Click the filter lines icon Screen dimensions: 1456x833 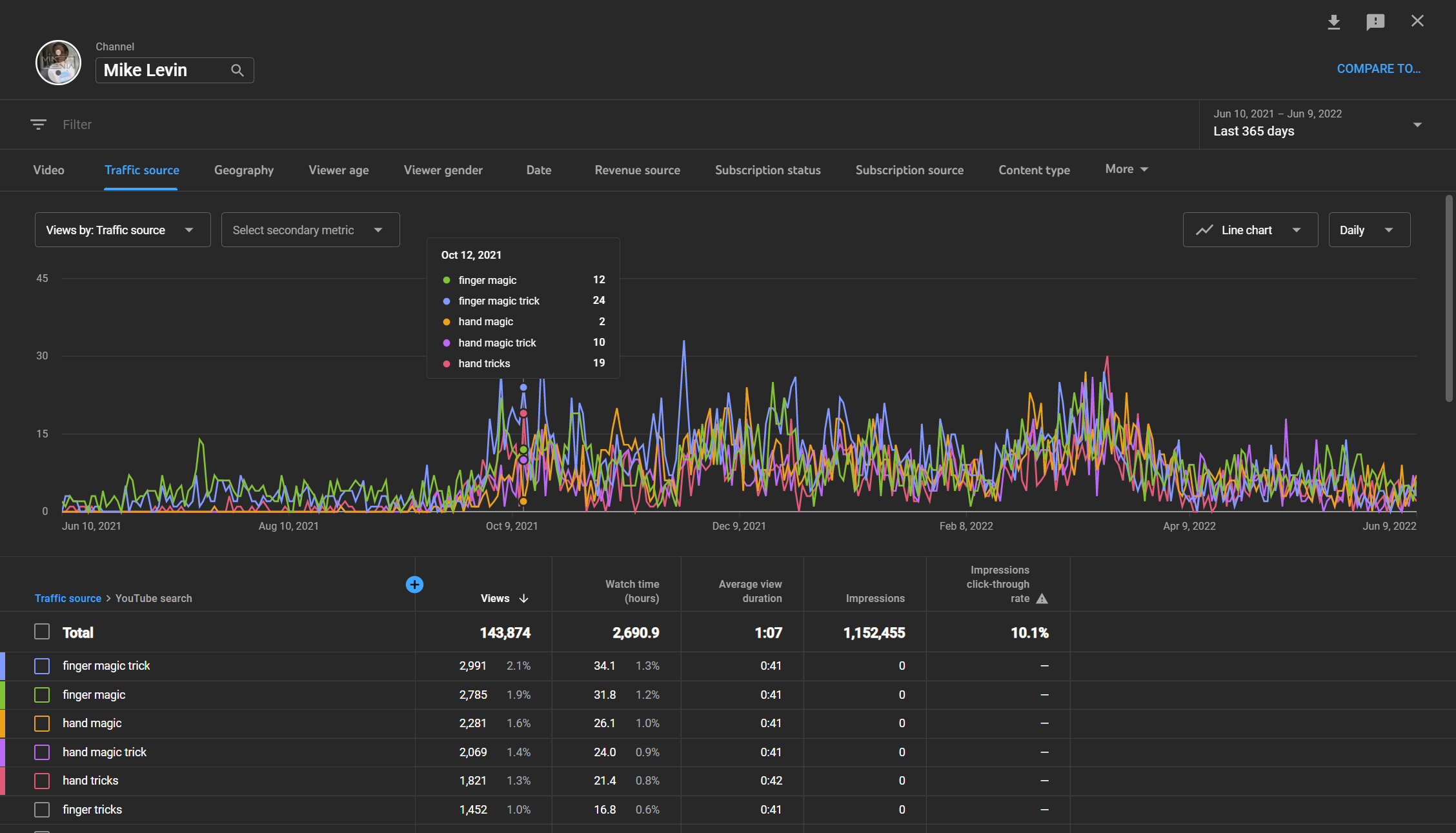click(x=38, y=125)
